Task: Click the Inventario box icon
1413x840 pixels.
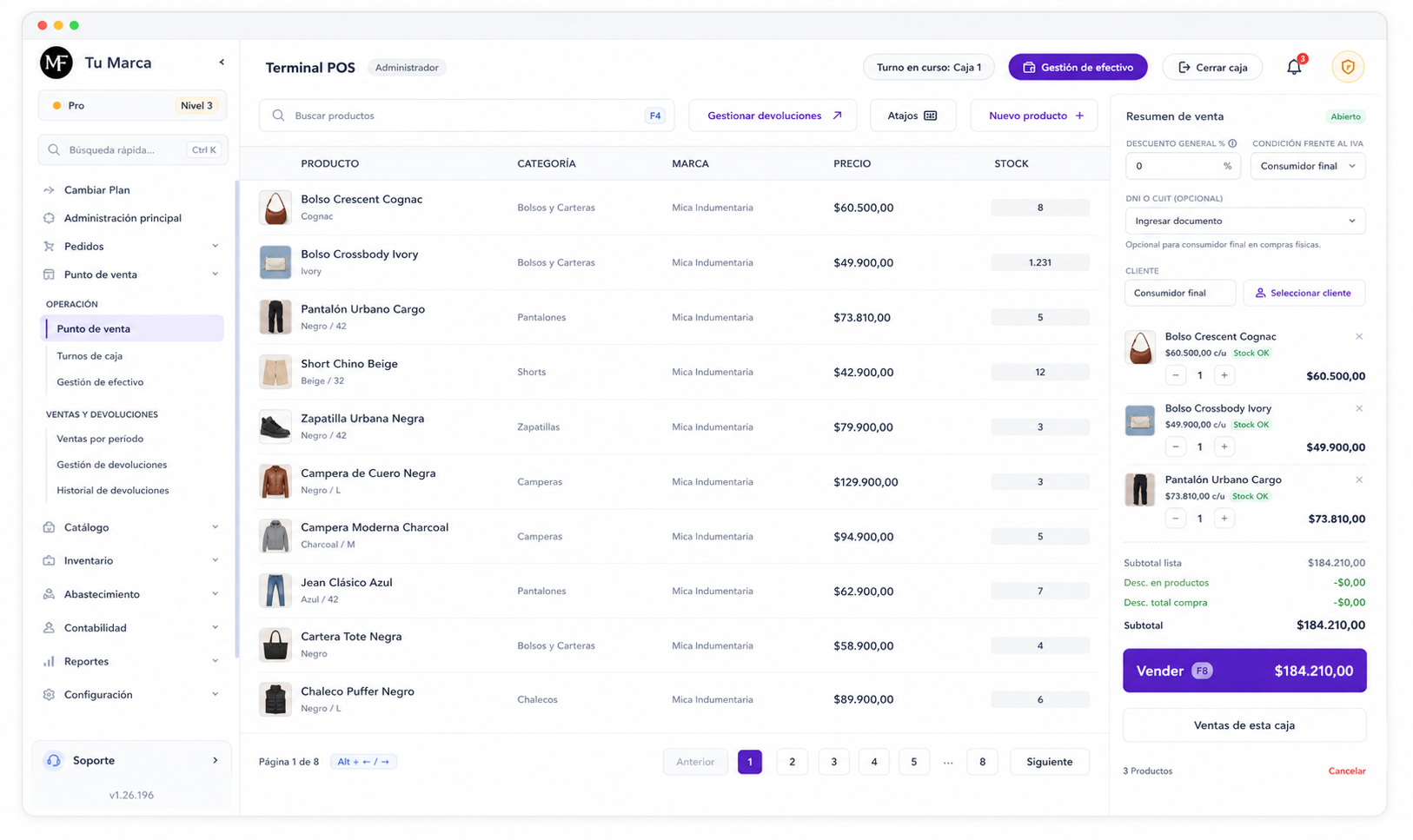Action: pos(49,561)
